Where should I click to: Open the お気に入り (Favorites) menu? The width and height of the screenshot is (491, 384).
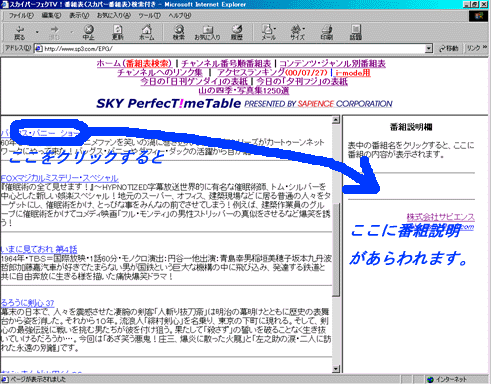coord(114,15)
